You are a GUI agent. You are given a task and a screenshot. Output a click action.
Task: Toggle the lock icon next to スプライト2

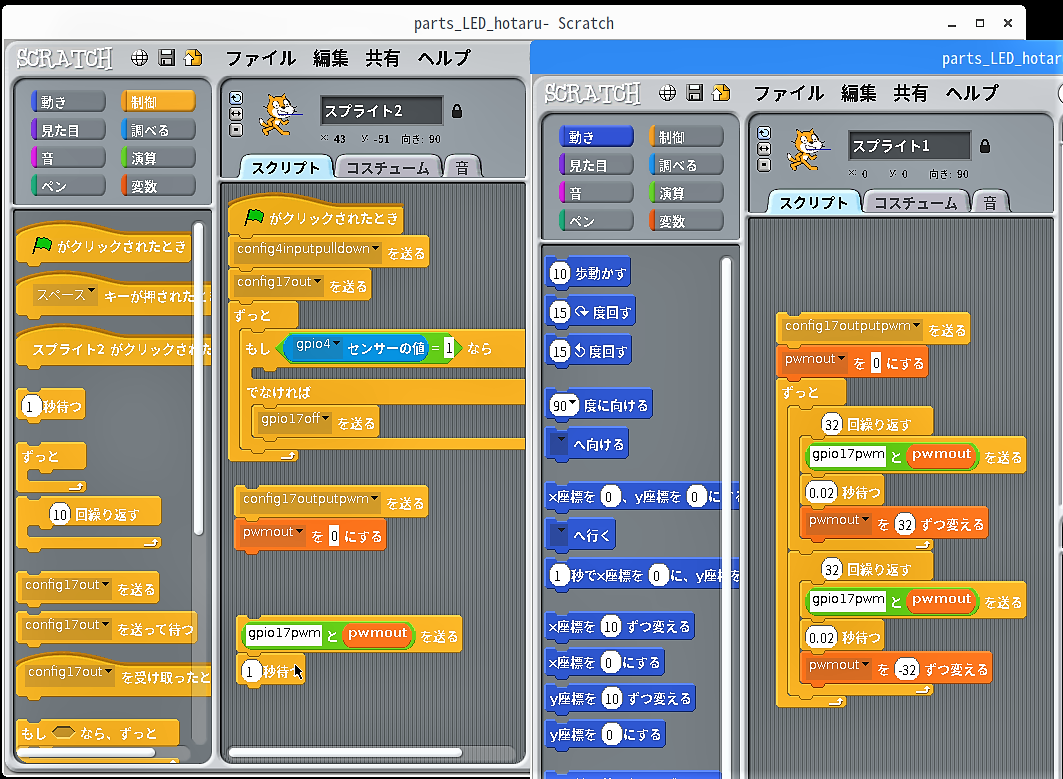point(457,111)
